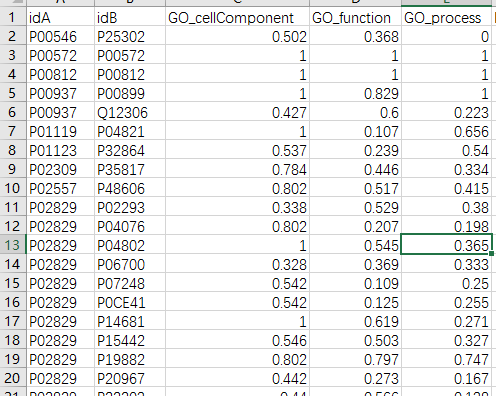Viewport: 496px width, 396px height.
Task: Click the 0.338 value cell
Action: tap(237, 207)
